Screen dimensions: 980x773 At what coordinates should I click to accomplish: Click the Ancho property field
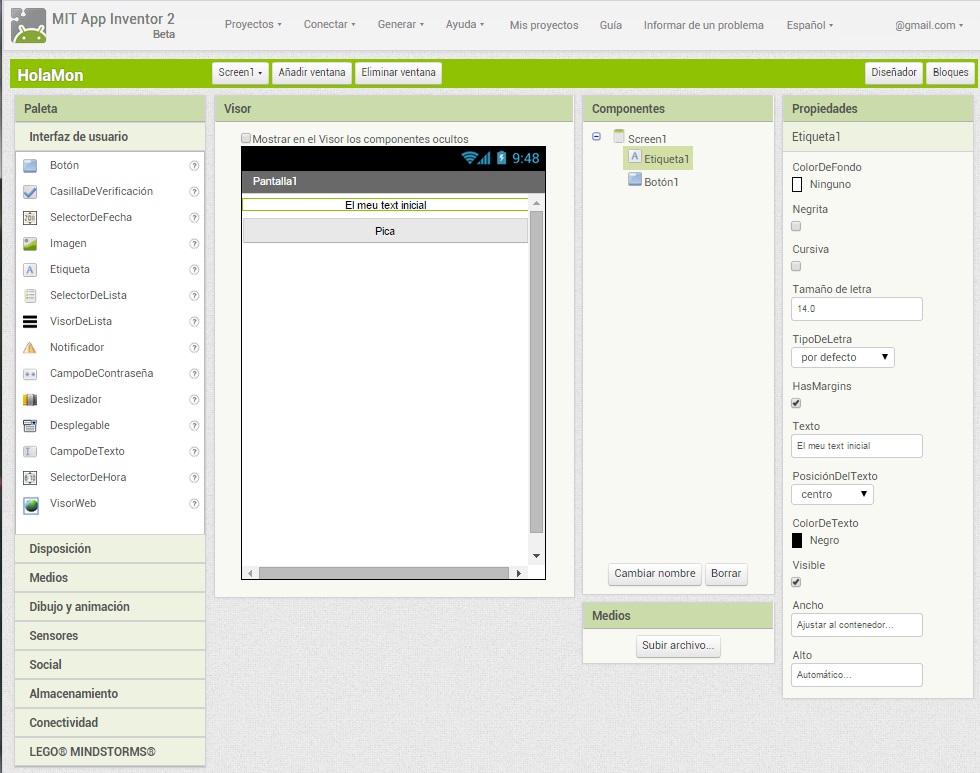pyautogui.click(x=857, y=625)
